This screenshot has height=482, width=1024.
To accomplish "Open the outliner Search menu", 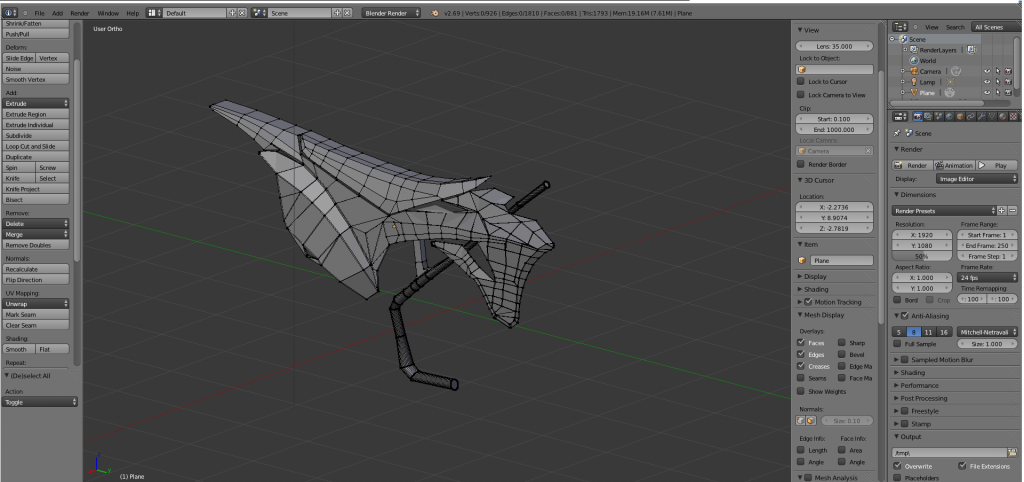I will coord(955,27).
